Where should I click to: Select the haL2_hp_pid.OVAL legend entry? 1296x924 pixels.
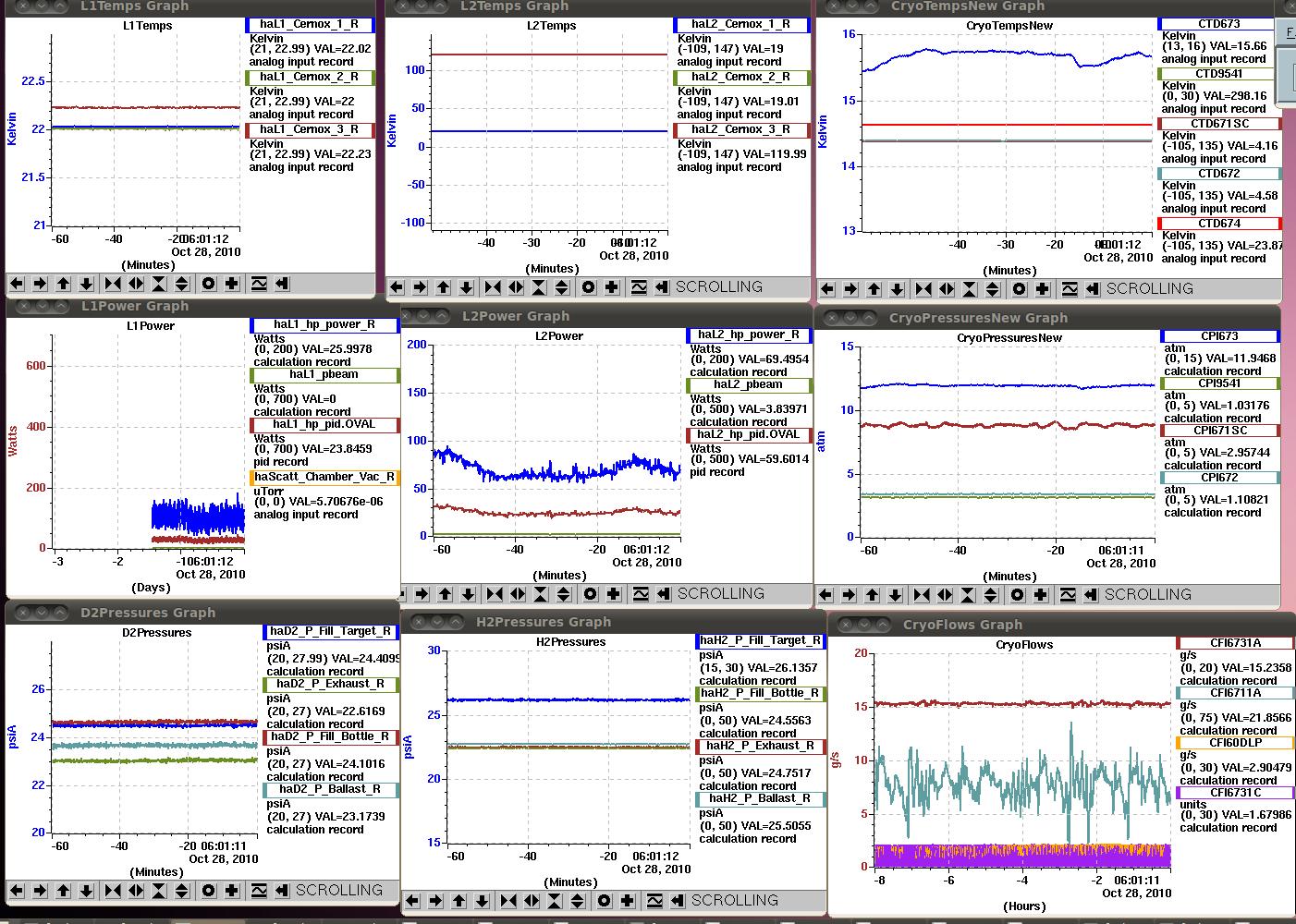(x=749, y=435)
